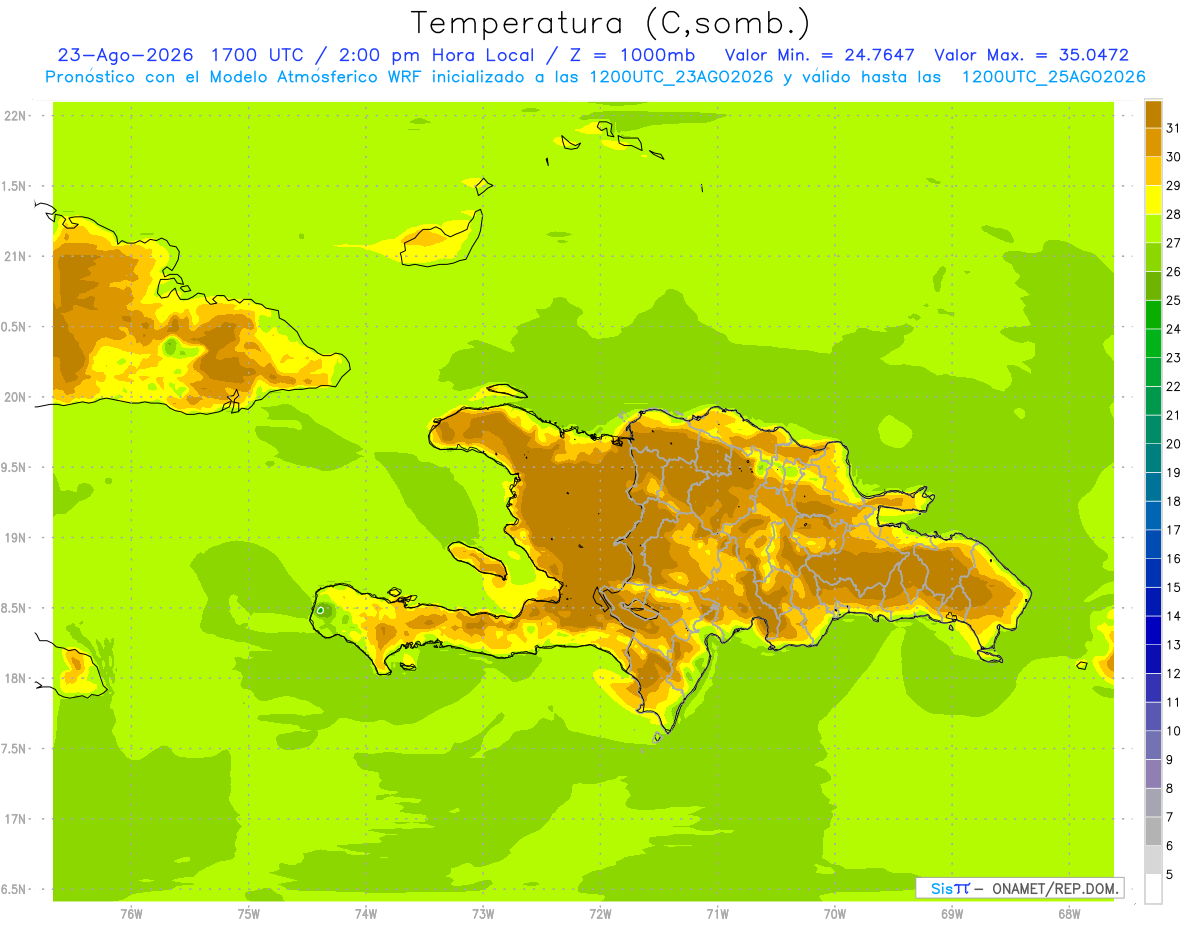The image size is (1200, 927).
Task: Click the '20N' latitude label
Action: click(x=15, y=397)
